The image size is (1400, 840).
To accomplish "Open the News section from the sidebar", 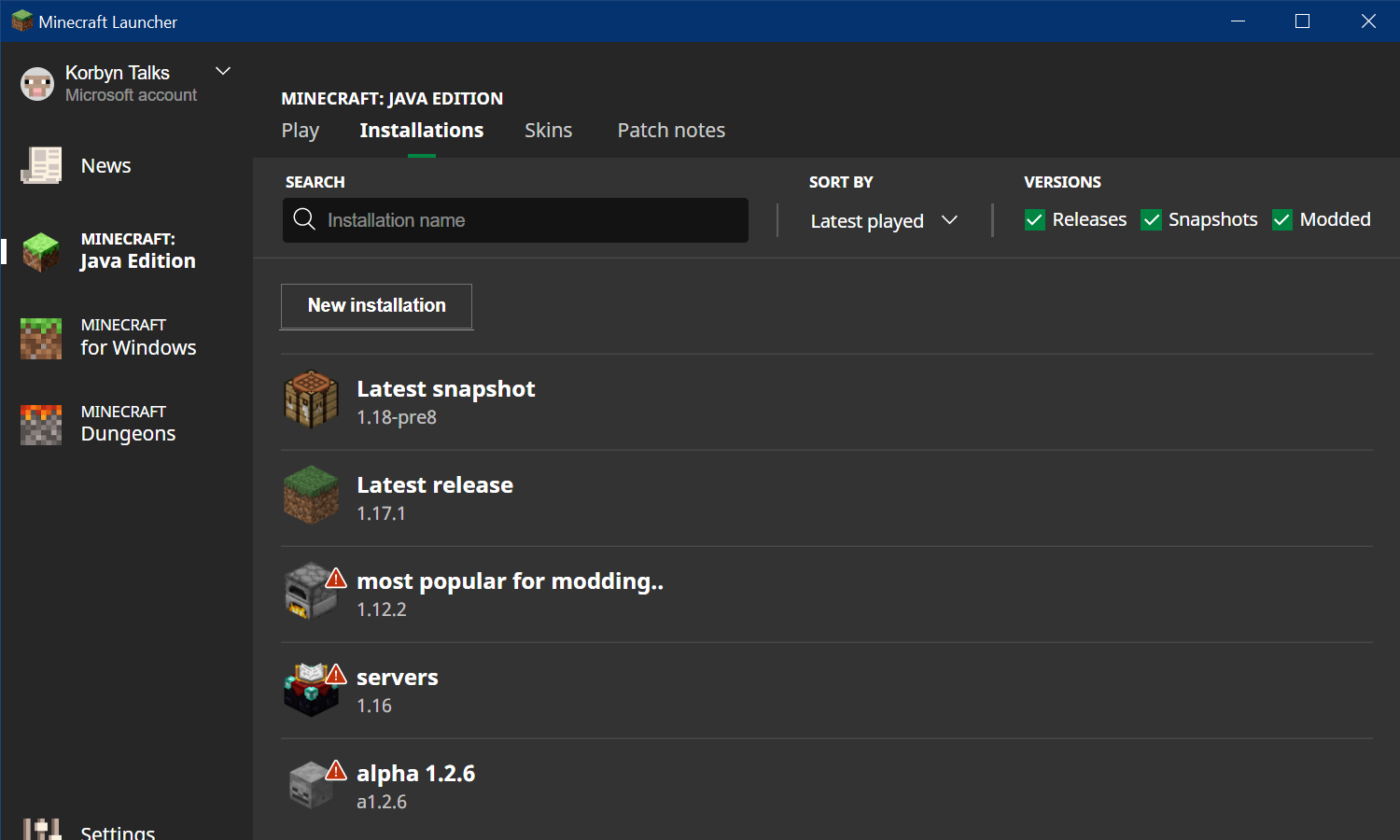I will 105,166.
